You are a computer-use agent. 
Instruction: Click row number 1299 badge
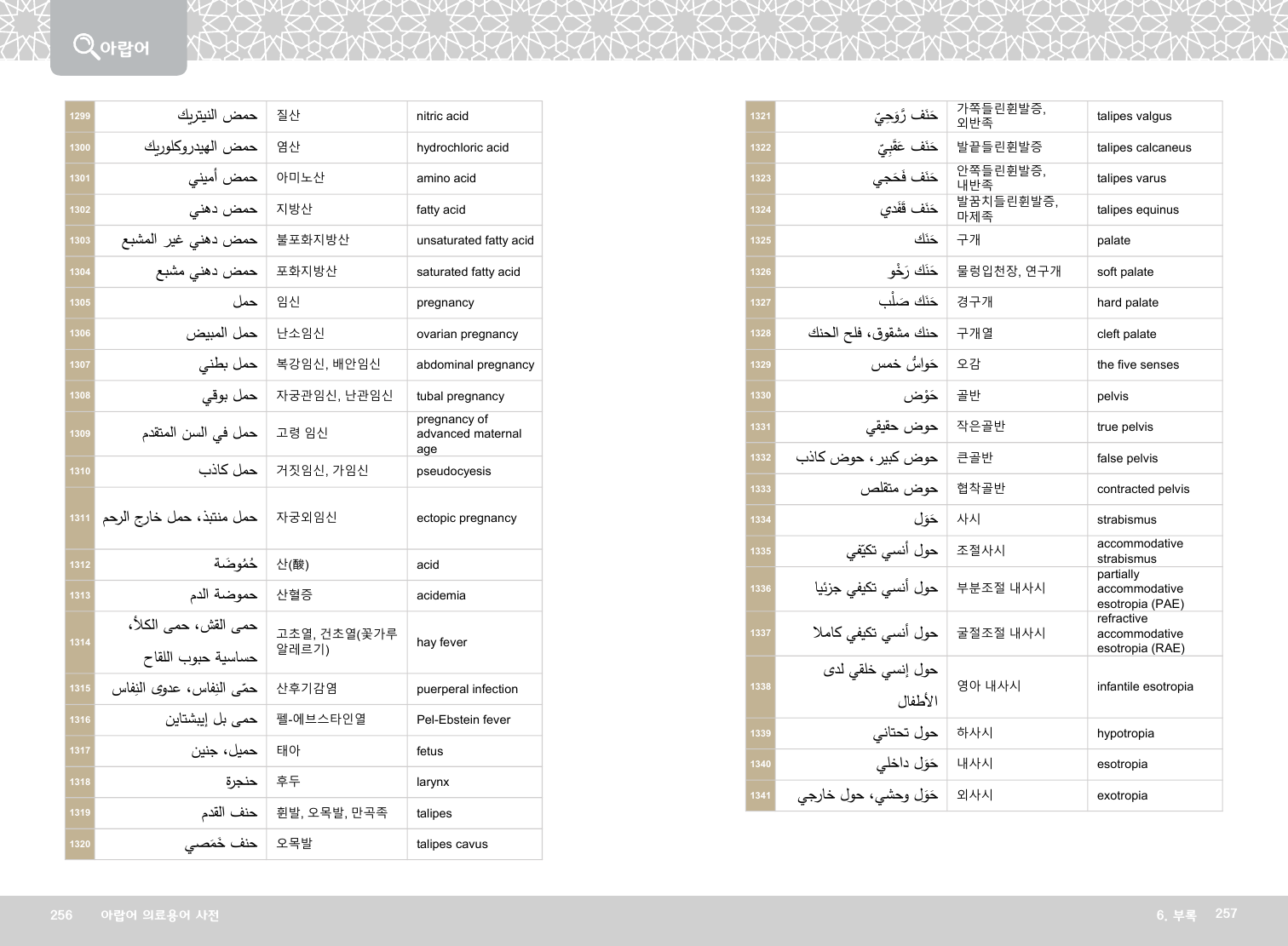point(80,117)
